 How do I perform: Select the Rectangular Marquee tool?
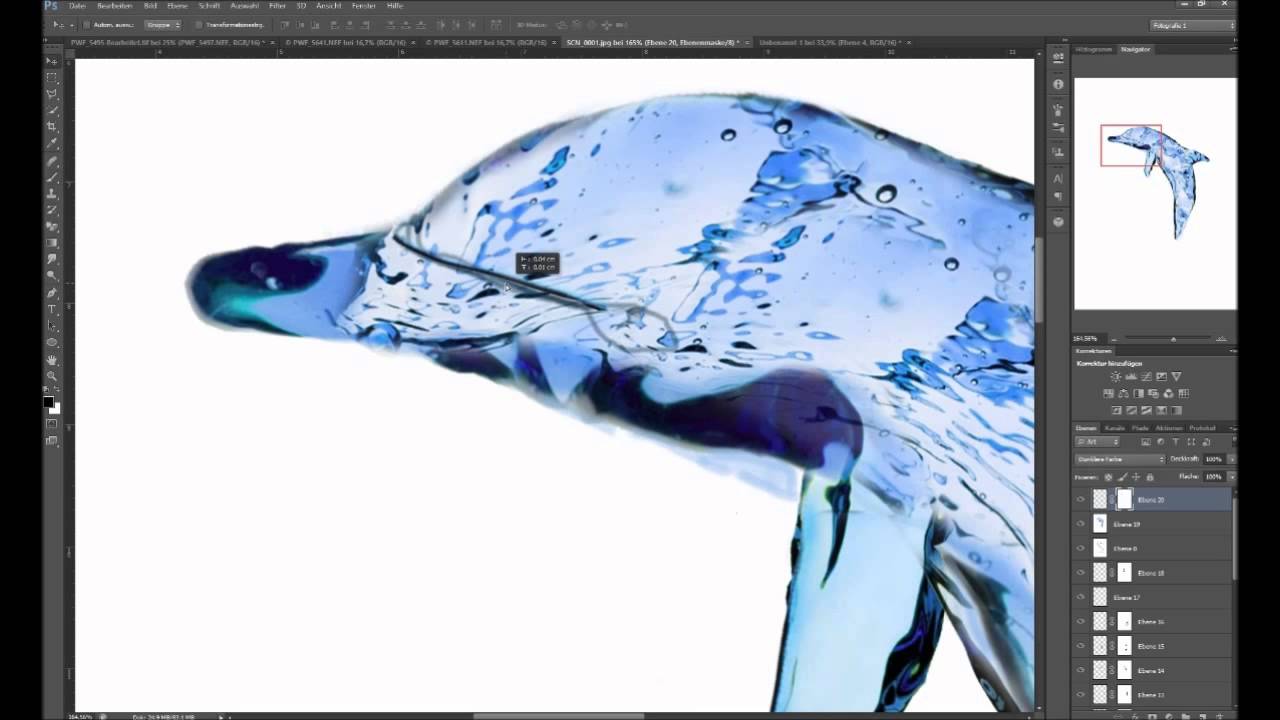[52, 77]
